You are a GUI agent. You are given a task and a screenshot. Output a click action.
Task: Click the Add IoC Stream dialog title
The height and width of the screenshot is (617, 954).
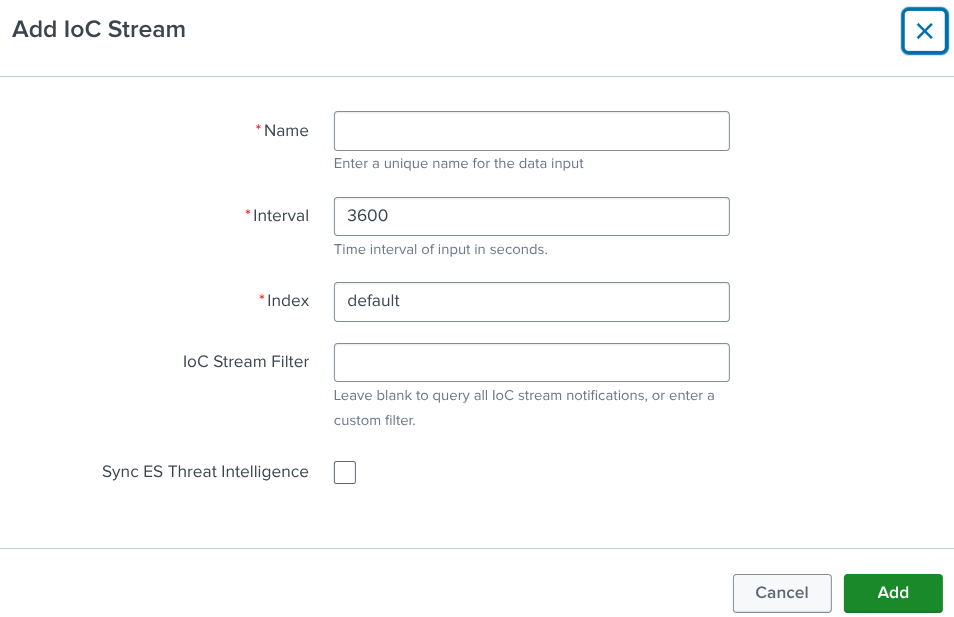pyautogui.click(x=99, y=30)
